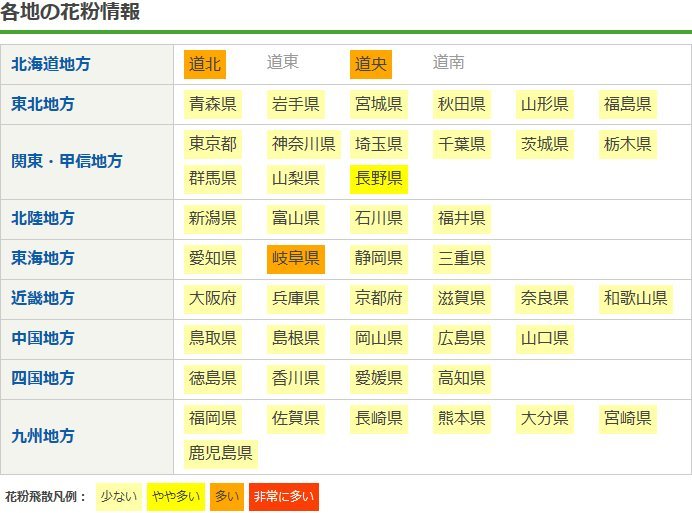Open the 関東・甲信地方 region heading
Screen dimensions: 692x513
pos(67,161)
